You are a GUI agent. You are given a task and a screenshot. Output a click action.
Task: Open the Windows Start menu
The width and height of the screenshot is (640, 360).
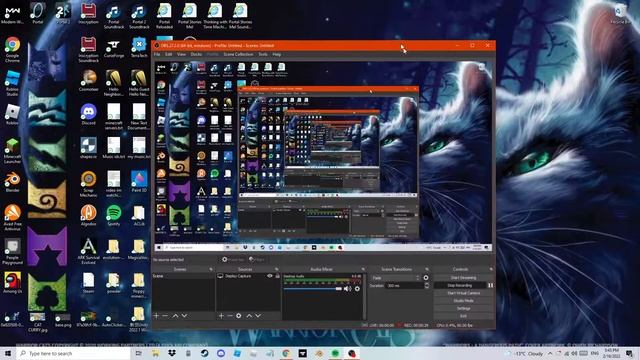8,353
